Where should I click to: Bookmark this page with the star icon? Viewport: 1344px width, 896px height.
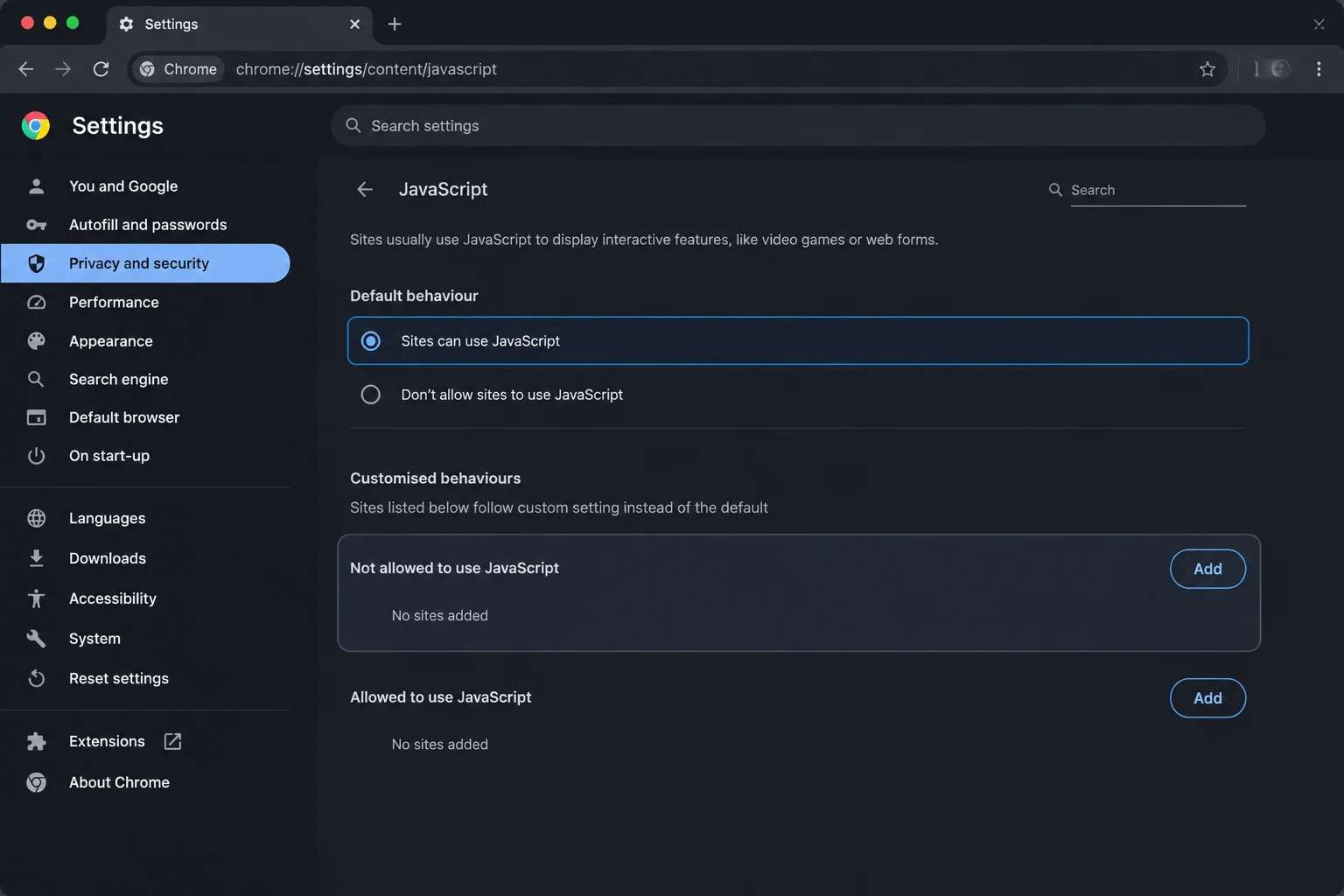pyautogui.click(x=1207, y=69)
